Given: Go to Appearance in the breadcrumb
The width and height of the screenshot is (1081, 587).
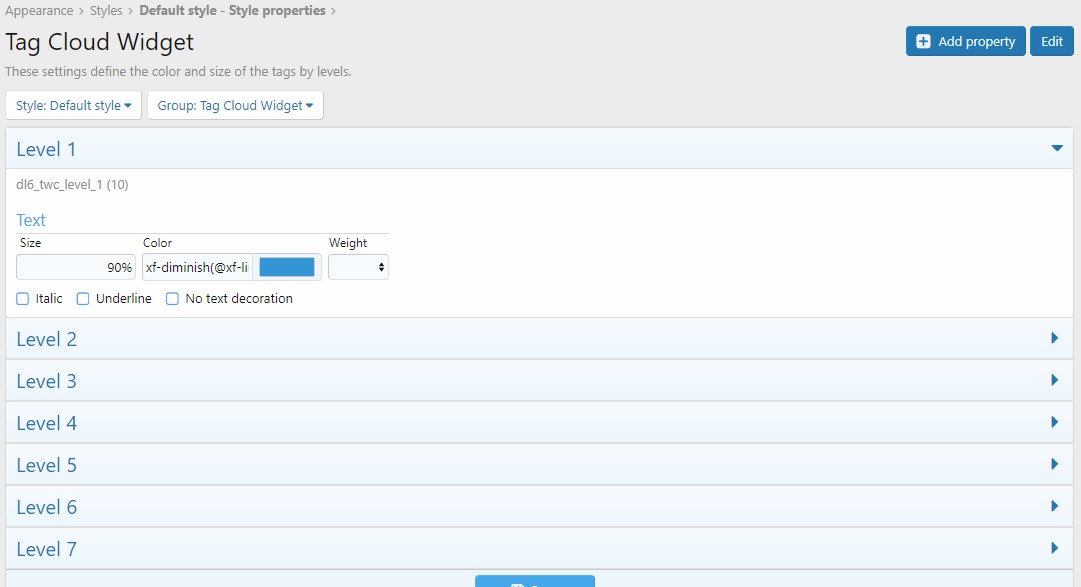Looking at the screenshot, I should coord(39,11).
